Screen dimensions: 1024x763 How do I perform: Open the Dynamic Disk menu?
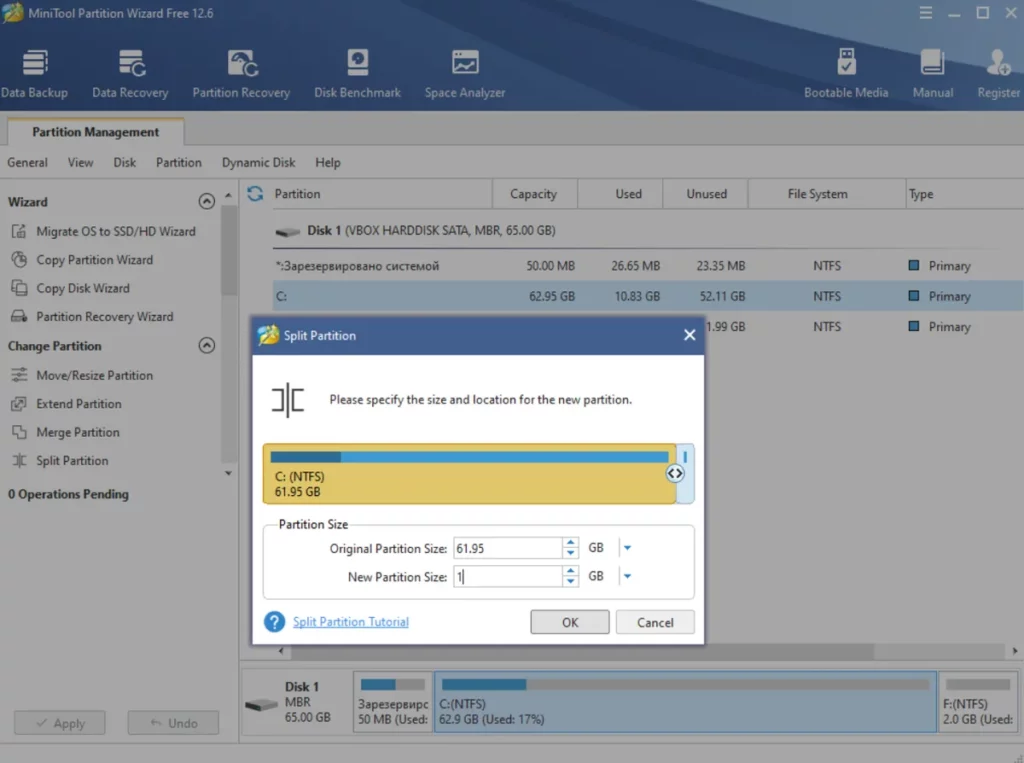(258, 162)
